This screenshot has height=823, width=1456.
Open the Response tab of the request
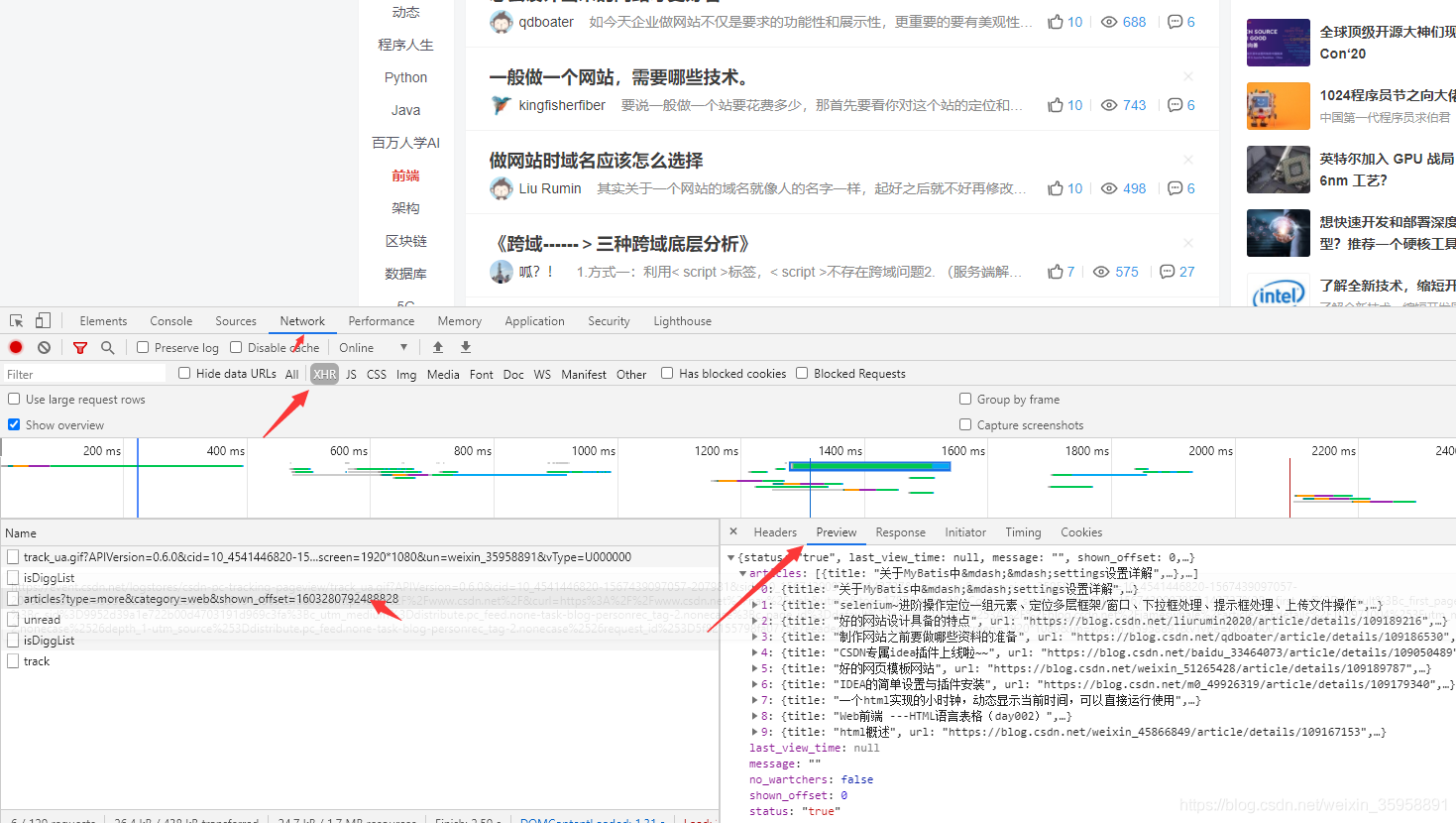point(901,532)
